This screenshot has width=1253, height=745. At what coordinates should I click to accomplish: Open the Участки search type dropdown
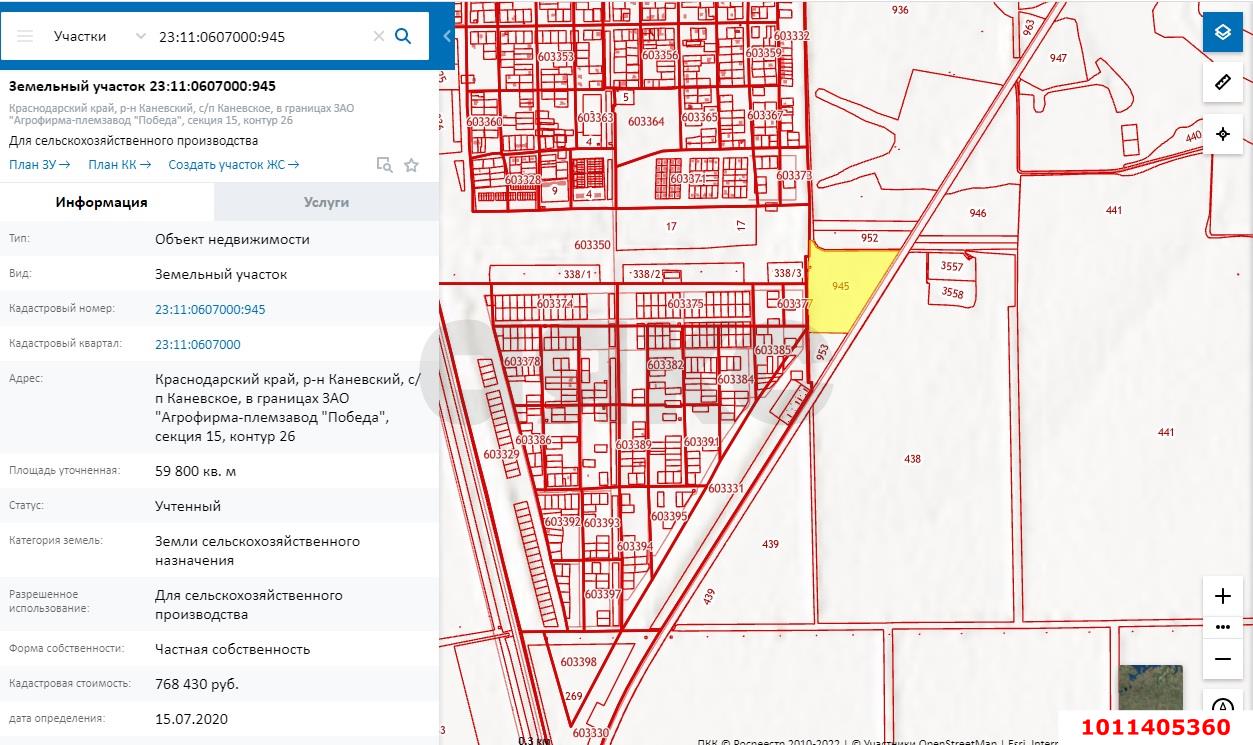pos(100,36)
